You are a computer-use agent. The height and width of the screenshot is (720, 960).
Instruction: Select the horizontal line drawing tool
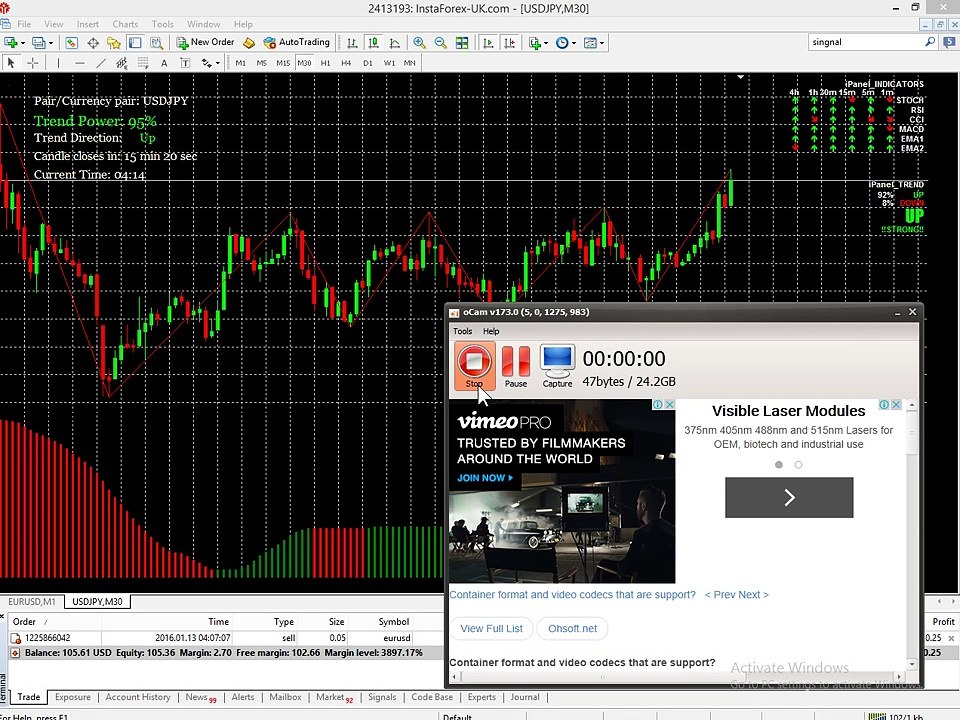[x=80, y=62]
